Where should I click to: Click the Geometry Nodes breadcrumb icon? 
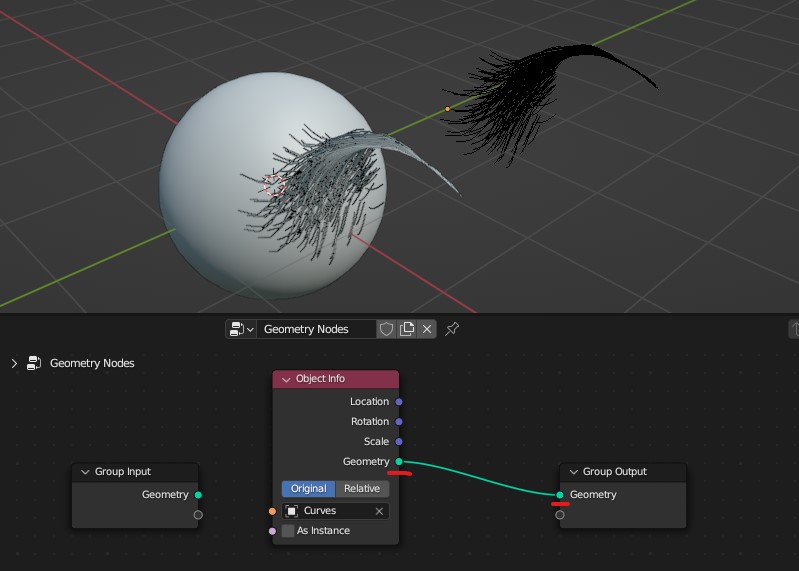[34, 363]
